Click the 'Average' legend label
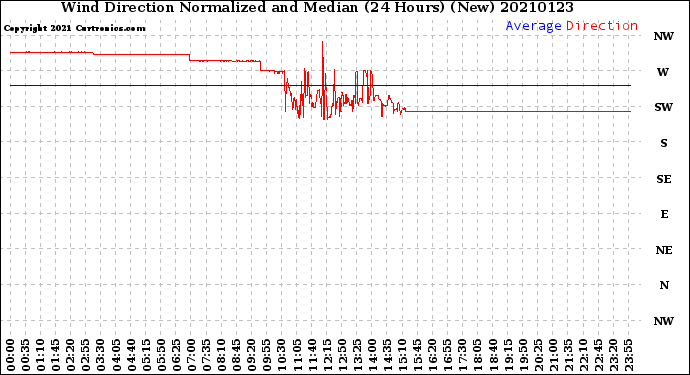690x375 pixels. pyautogui.click(x=533, y=26)
